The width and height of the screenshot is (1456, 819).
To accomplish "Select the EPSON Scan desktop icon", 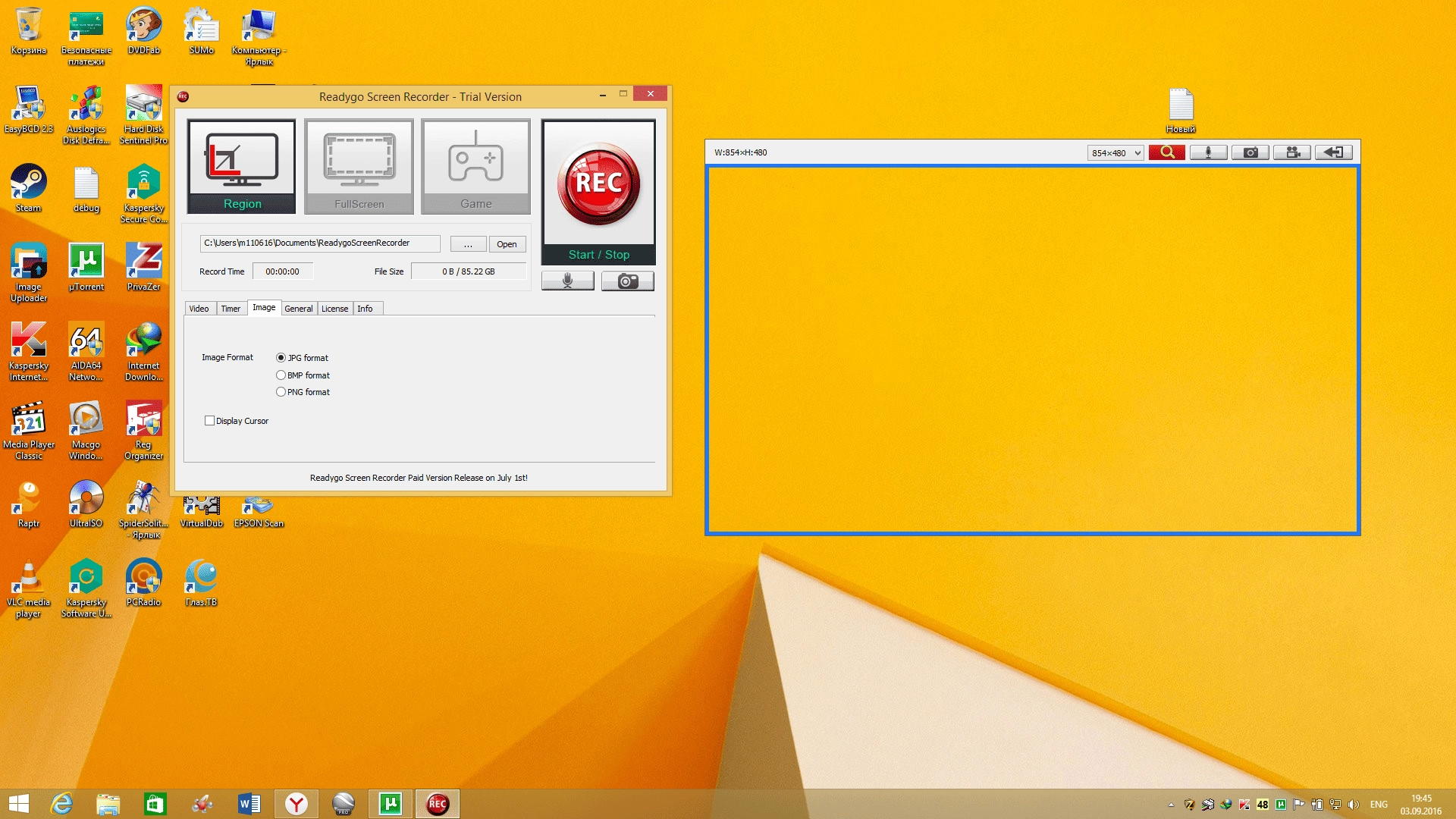I will 259,513.
